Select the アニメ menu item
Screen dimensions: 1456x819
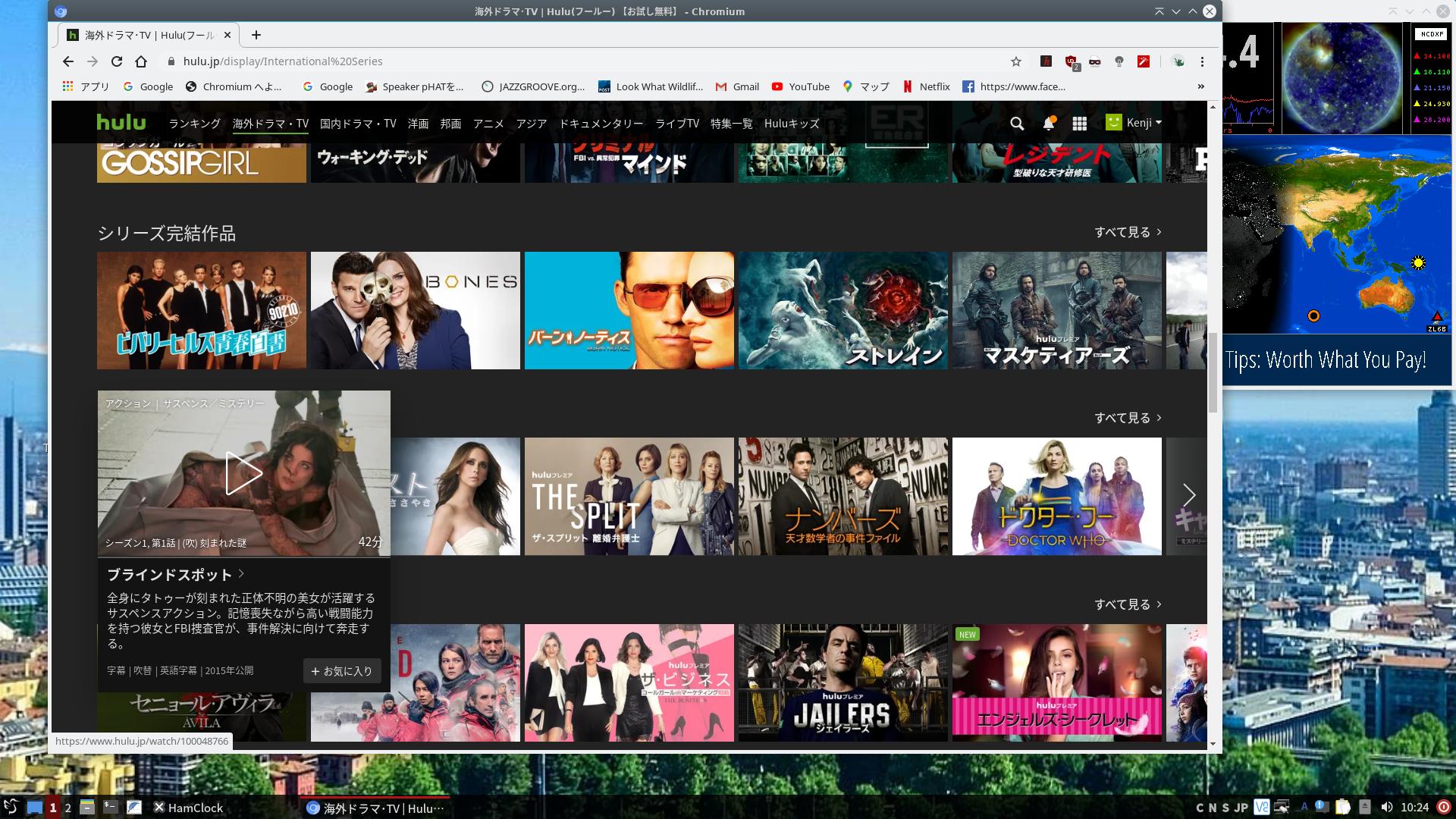(488, 123)
